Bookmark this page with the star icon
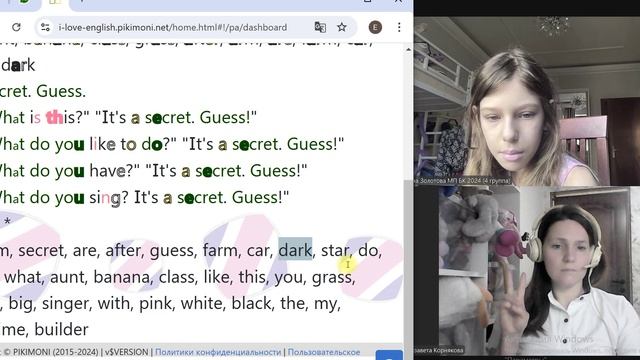Image resolution: width=640 pixels, height=360 pixels. 342,27
